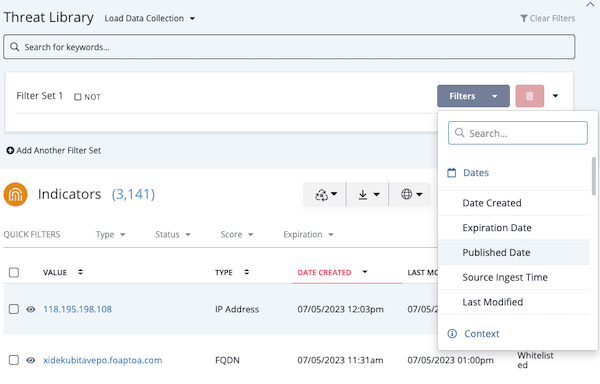The height and width of the screenshot is (384, 600).
Task: Click the filters dropdown scrollbar
Action: (x=593, y=176)
